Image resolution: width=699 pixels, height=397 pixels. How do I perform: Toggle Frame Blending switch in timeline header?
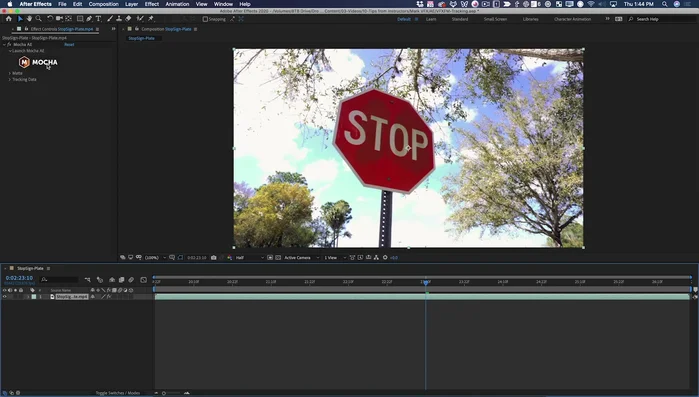click(121, 280)
